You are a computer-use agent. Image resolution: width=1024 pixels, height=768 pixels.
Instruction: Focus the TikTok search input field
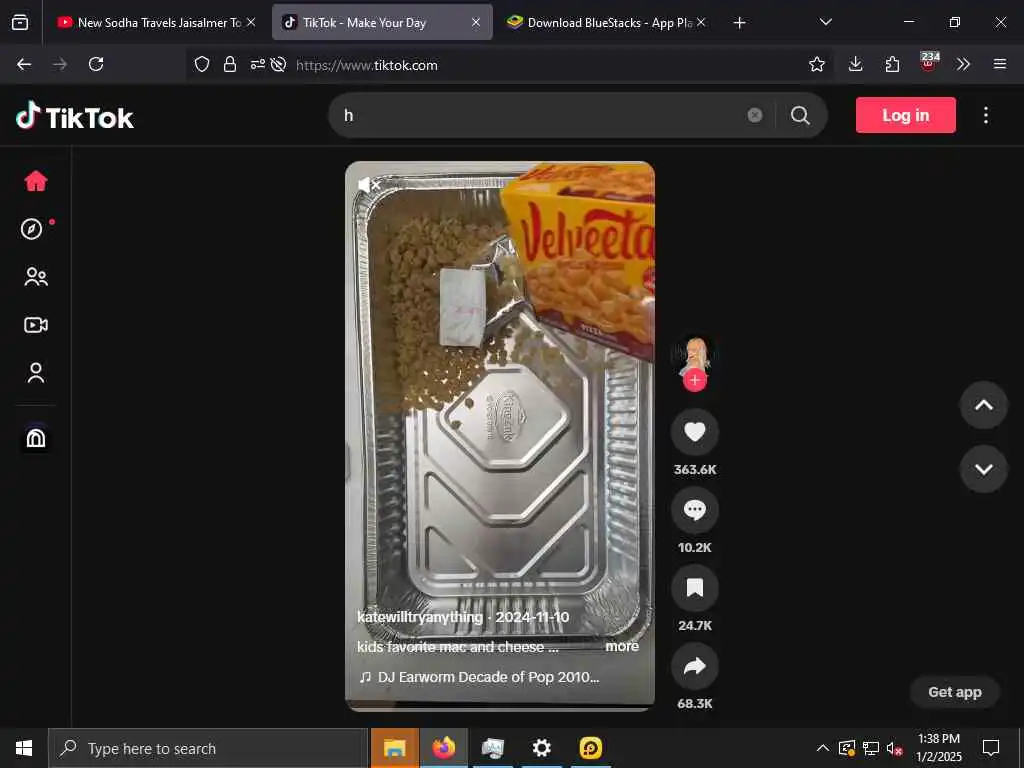(542, 116)
